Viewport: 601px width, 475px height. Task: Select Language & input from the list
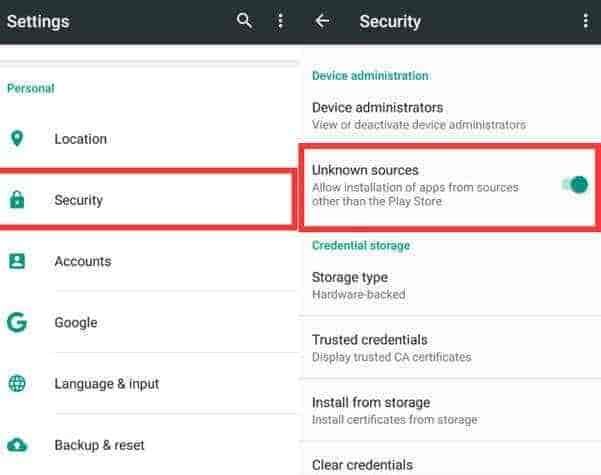[106, 383]
